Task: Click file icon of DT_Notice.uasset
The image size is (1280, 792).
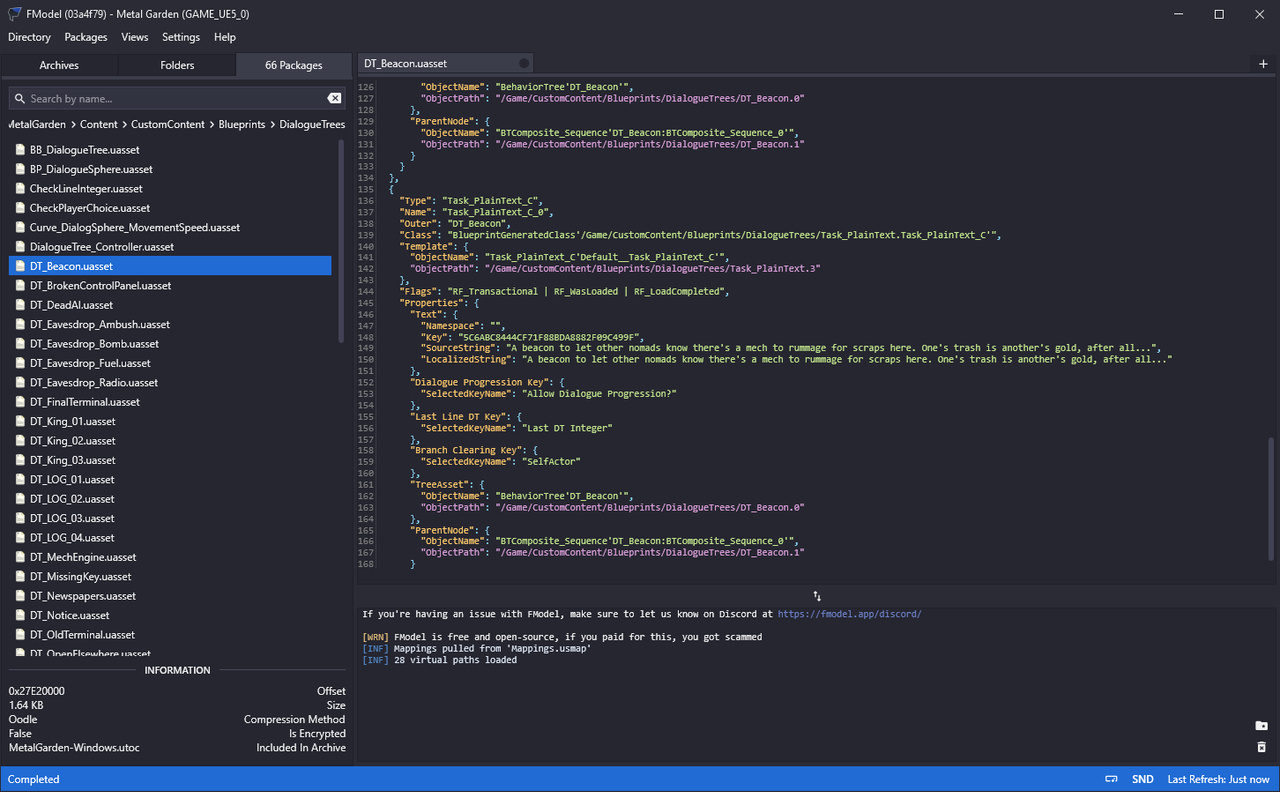Action: tap(19, 615)
